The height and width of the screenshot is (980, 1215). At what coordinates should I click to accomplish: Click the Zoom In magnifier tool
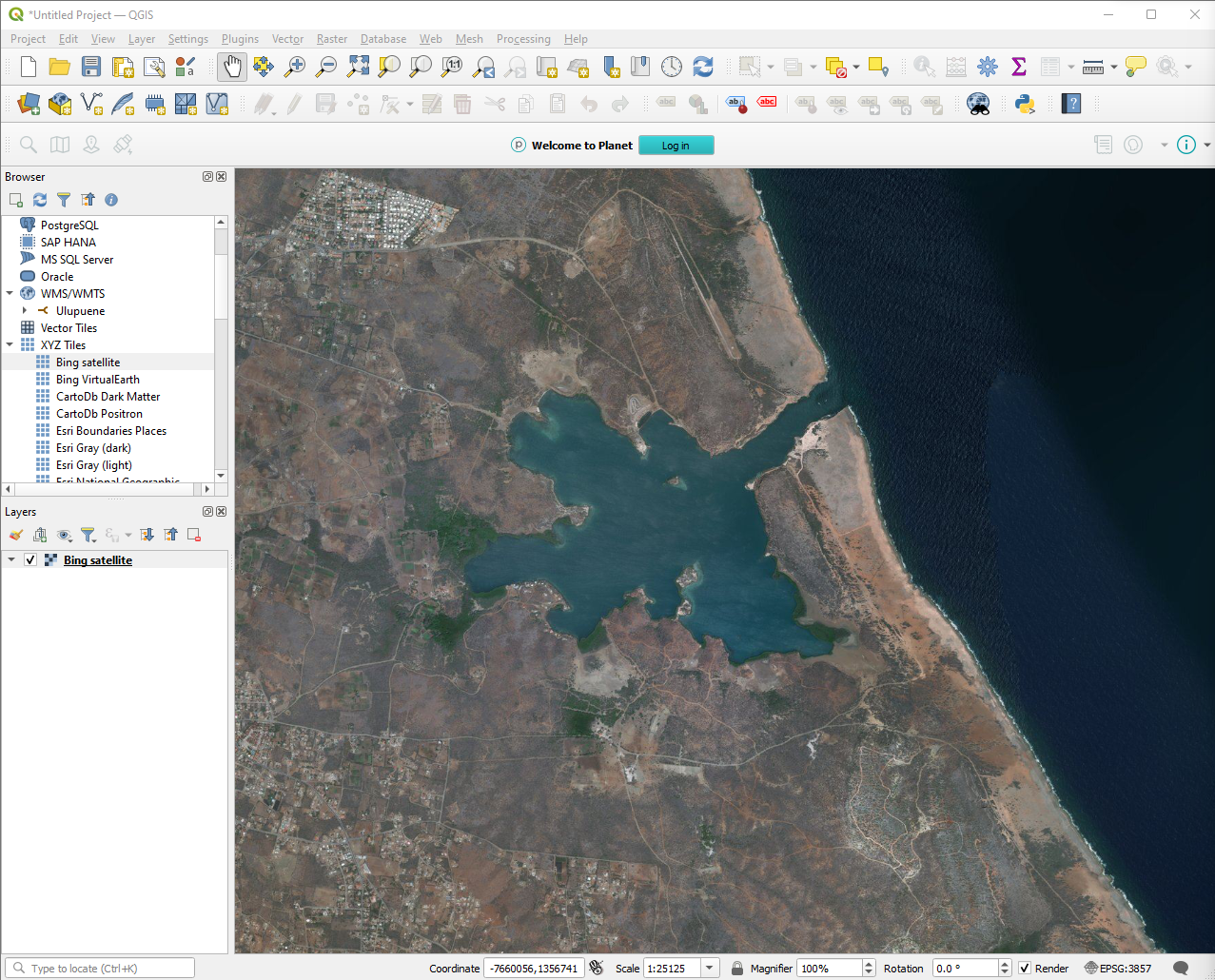coord(295,67)
